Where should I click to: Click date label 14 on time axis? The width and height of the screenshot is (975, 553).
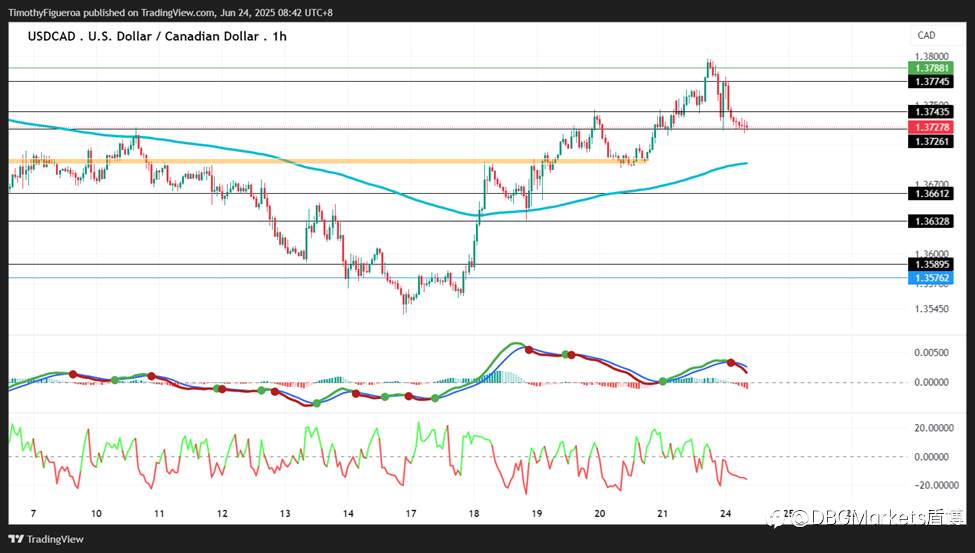coord(348,514)
